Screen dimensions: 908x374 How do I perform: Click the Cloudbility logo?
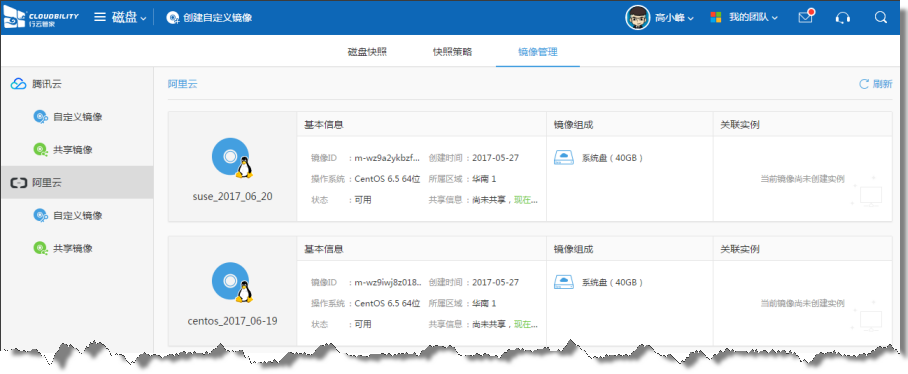(41, 17)
